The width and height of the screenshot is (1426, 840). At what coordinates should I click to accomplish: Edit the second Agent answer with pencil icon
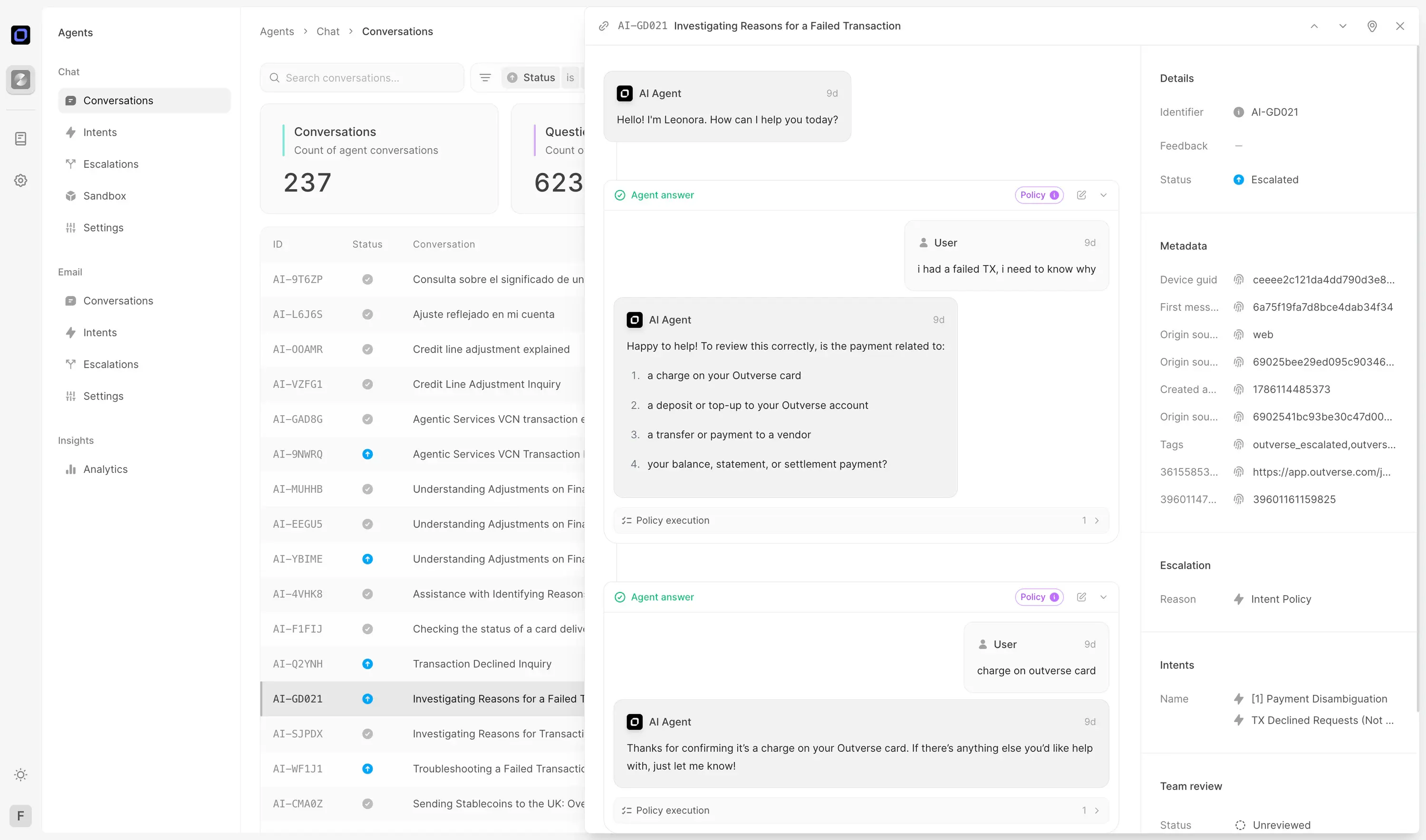(x=1081, y=597)
